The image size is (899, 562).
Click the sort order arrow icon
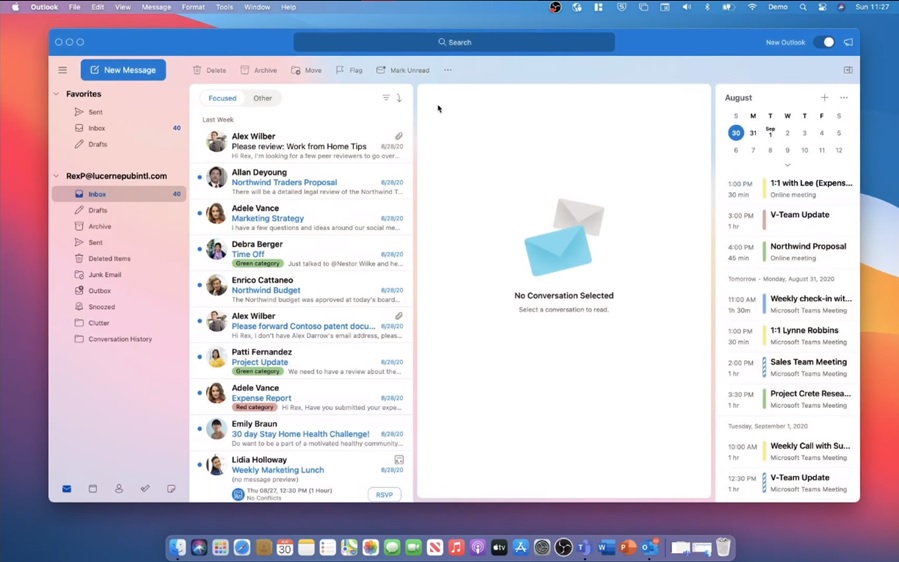pyautogui.click(x=399, y=97)
